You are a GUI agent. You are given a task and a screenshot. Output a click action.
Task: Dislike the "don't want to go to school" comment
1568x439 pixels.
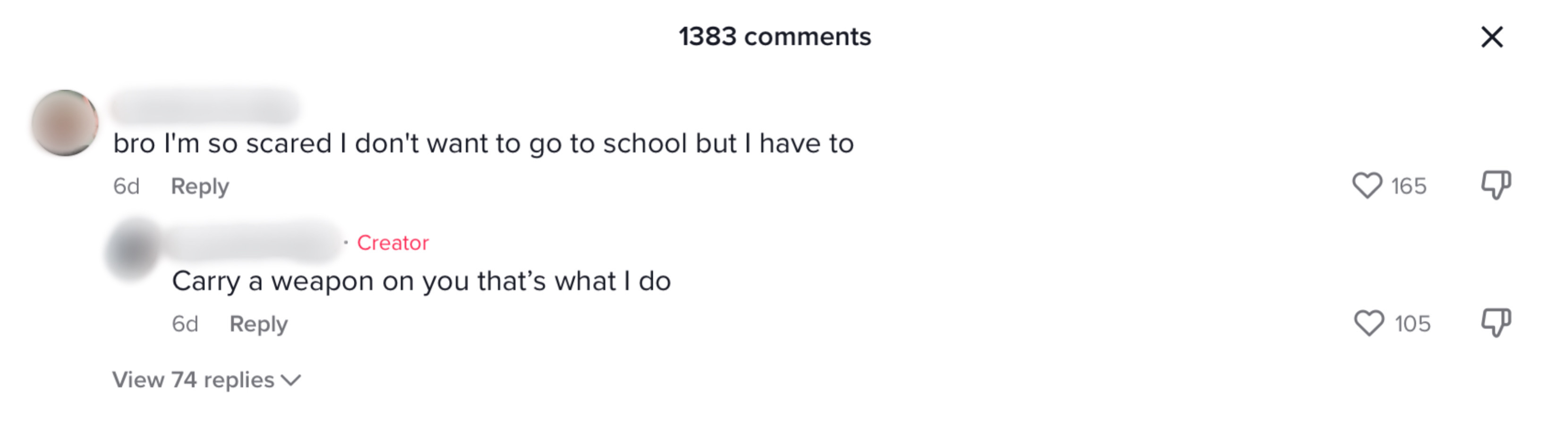coord(1496,184)
